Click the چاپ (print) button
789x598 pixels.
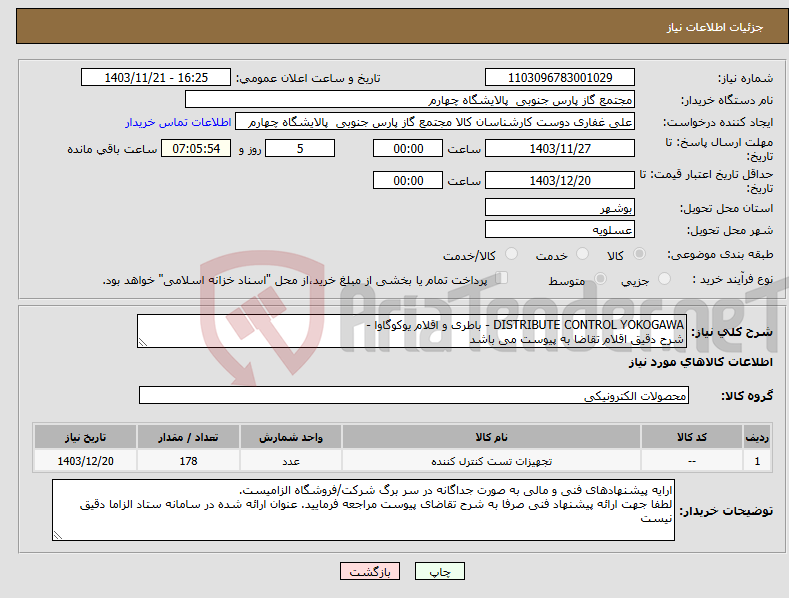tap(439, 571)
